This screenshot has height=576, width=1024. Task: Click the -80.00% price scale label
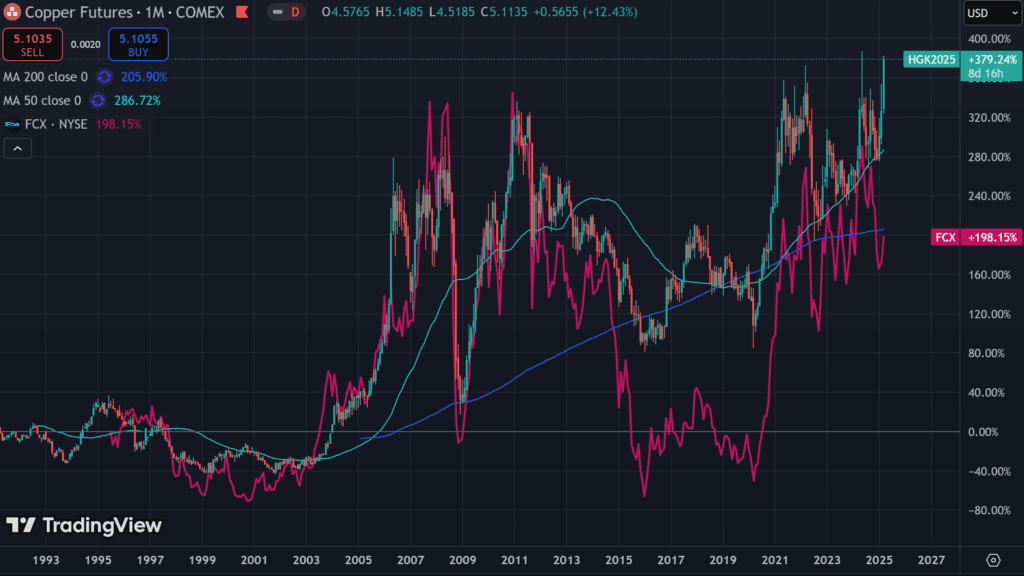[x=987, y=510]
